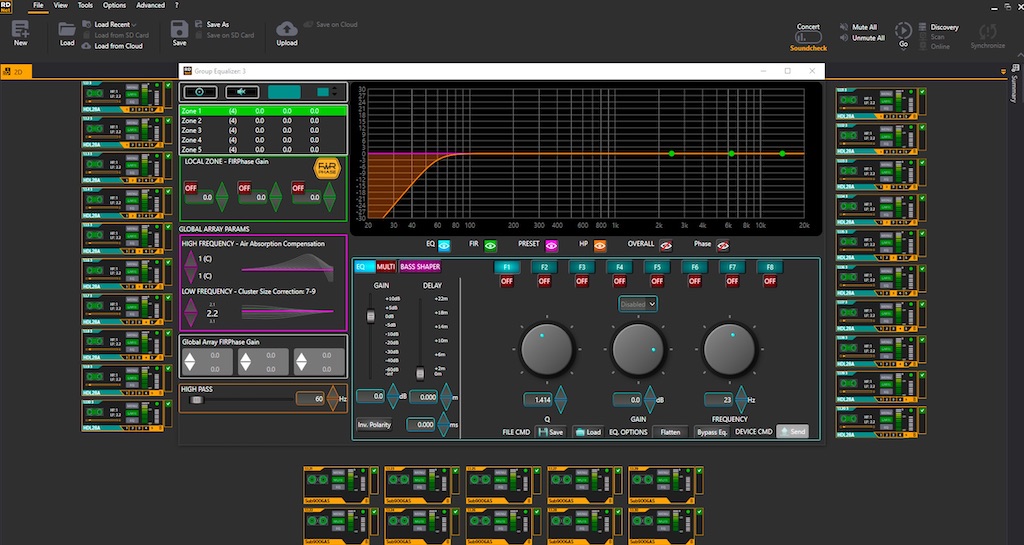1024x545 pixels.
Task: Toggle the Concert/Soundcheck switch
Action: tap(808, 37)
